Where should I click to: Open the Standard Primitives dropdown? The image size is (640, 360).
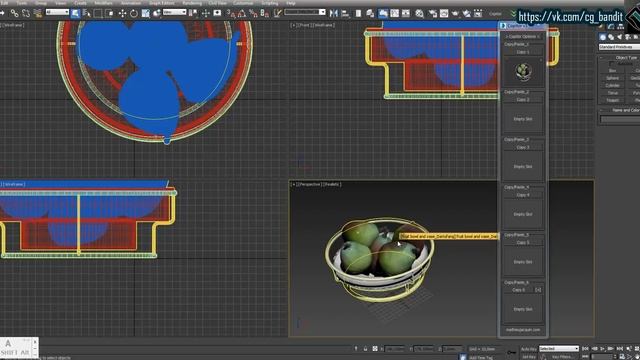(619, 47)
